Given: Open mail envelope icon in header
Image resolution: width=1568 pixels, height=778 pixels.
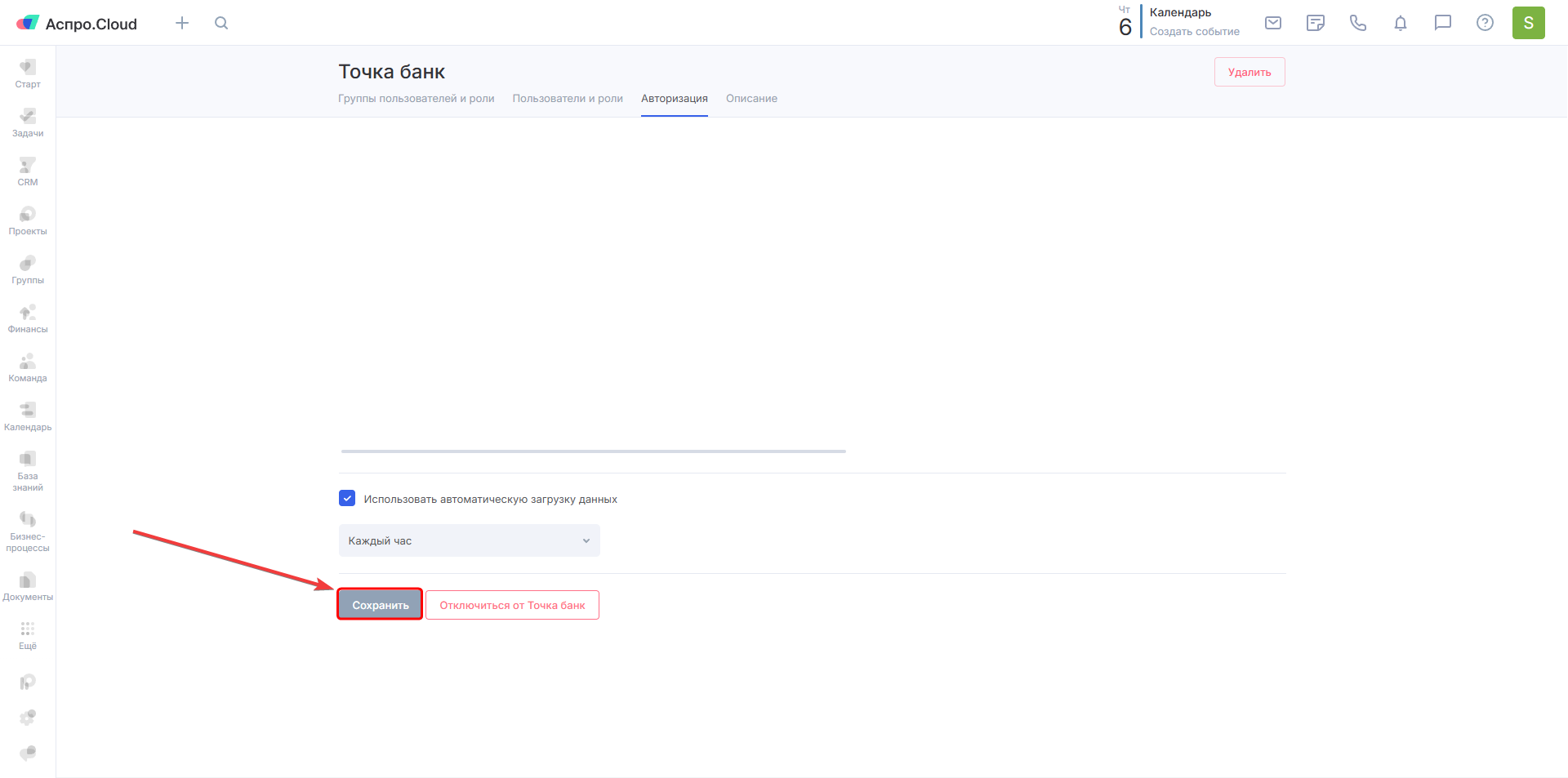Looking at the screenshot, I should (1273, 23).
